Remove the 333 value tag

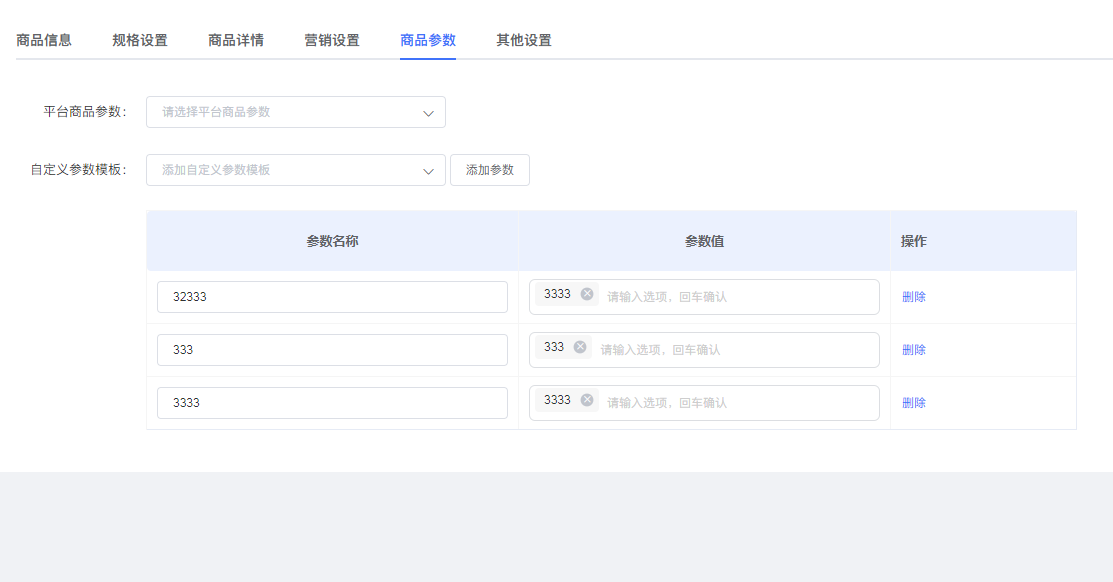[x=580, y=347]
